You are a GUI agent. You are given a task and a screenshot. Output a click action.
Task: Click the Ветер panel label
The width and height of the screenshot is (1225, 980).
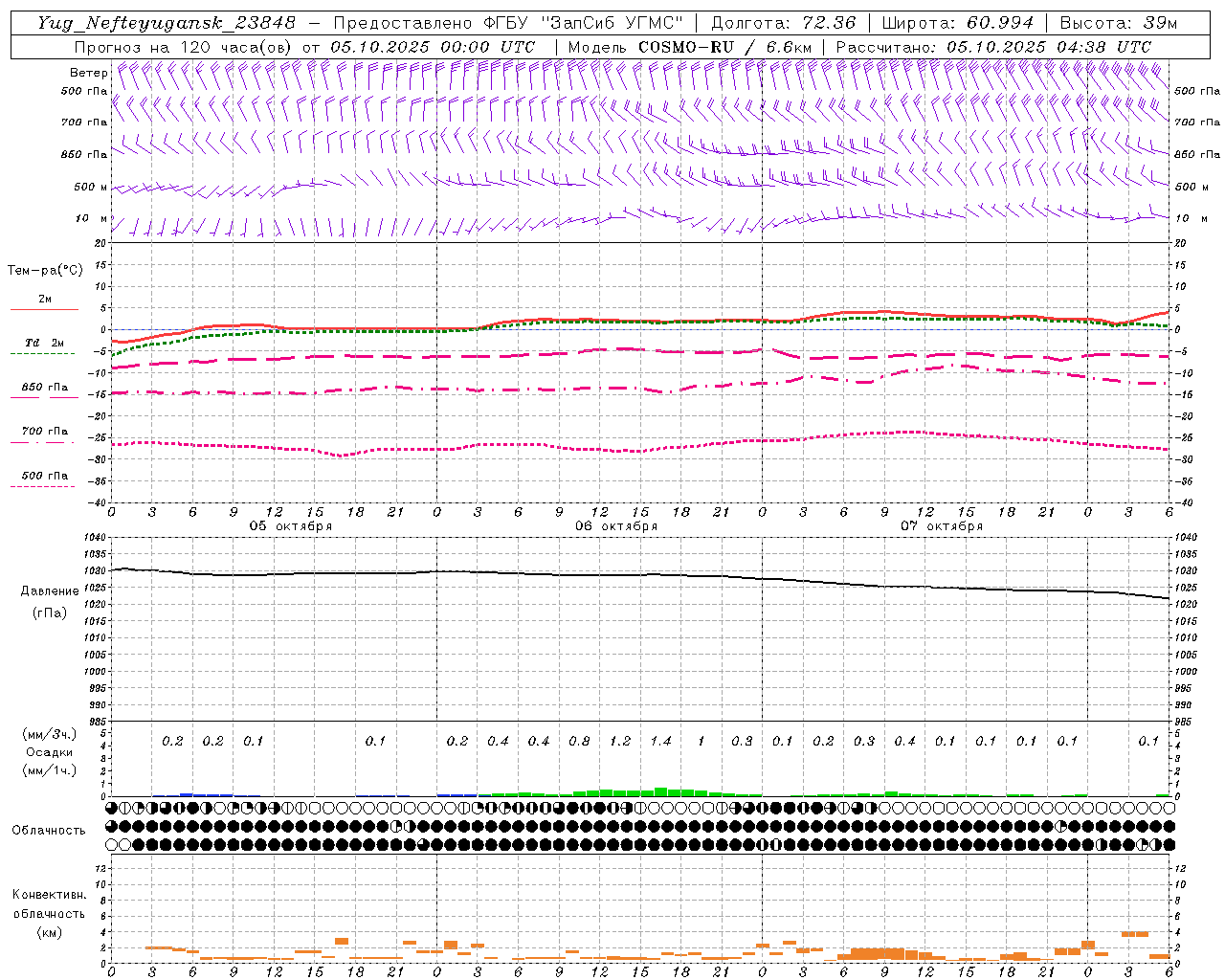coord(89,73)
